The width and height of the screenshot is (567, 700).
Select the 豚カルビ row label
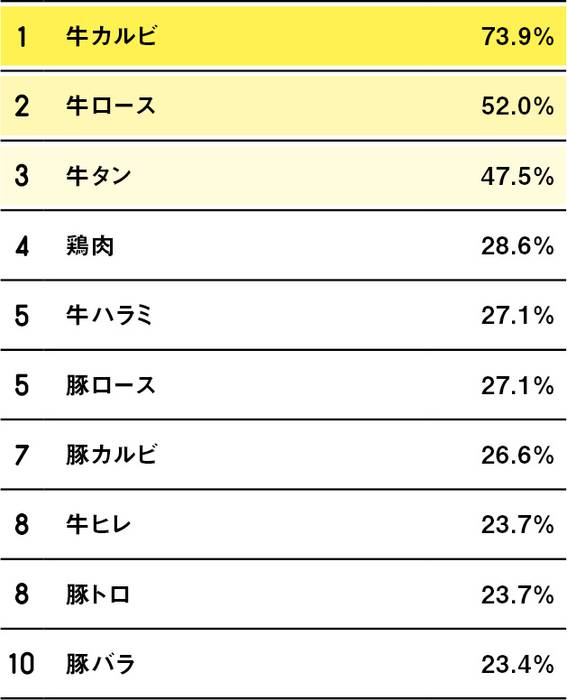111,455
